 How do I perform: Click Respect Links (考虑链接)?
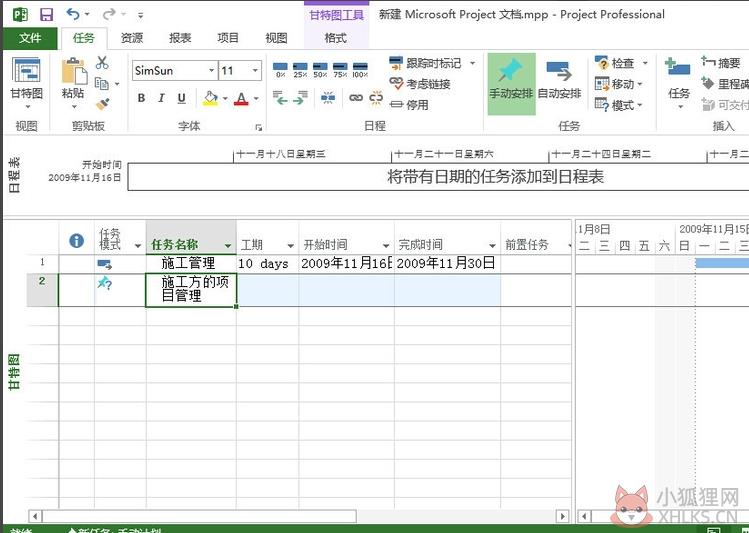click(420, 84)
